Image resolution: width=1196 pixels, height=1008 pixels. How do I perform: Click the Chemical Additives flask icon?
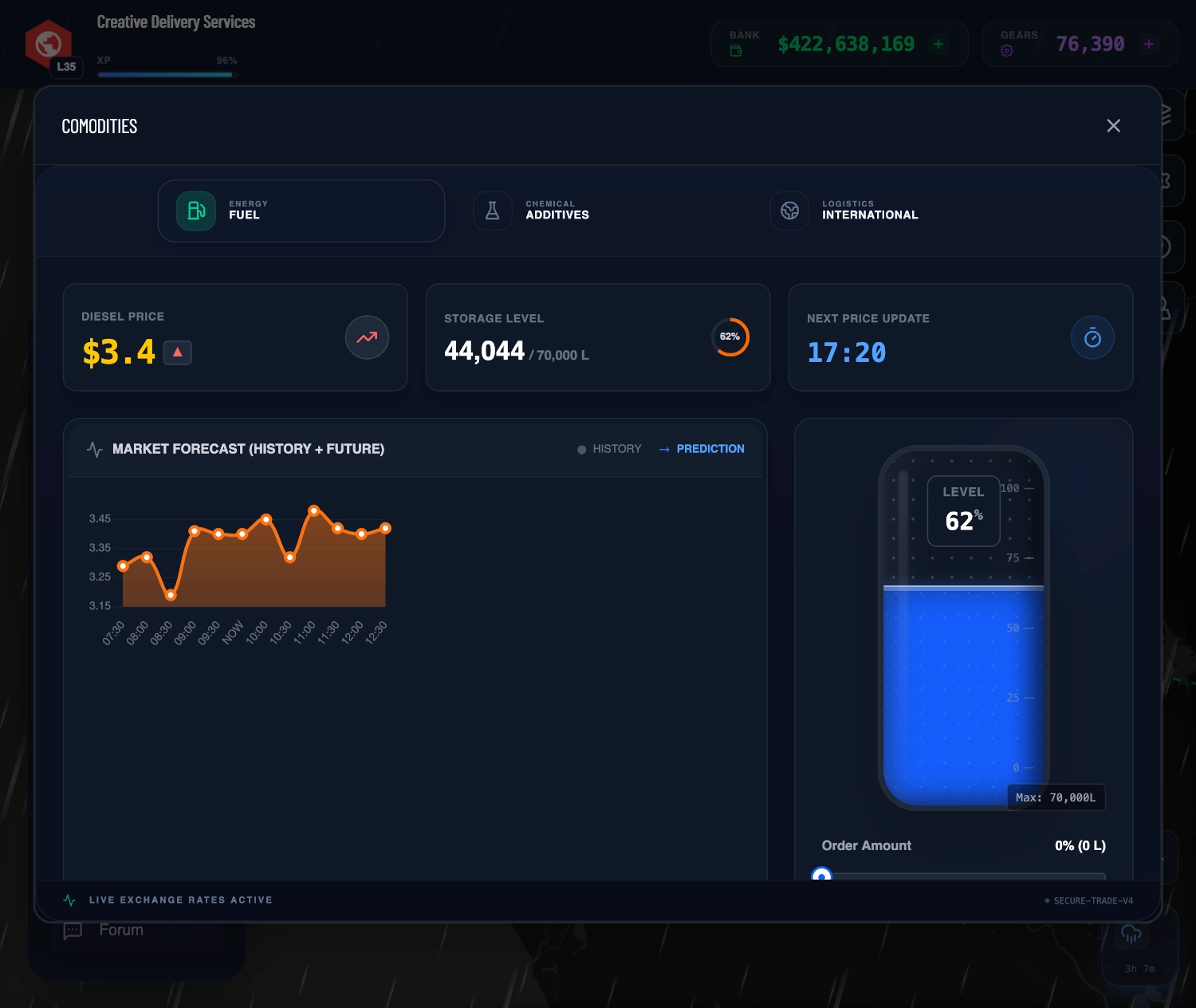tap(493, 211)
